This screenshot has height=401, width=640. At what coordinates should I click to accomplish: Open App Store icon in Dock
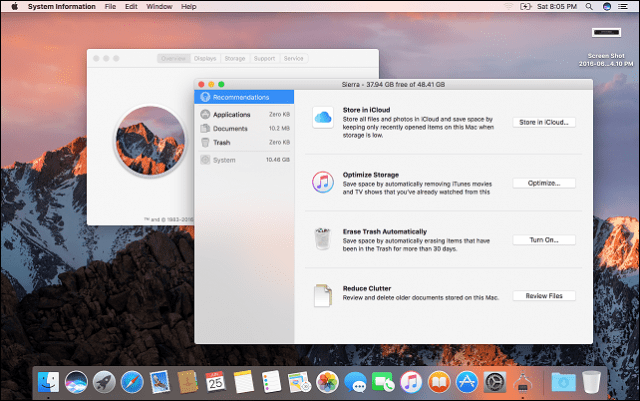pyautogui.click(x=467, y=382)
